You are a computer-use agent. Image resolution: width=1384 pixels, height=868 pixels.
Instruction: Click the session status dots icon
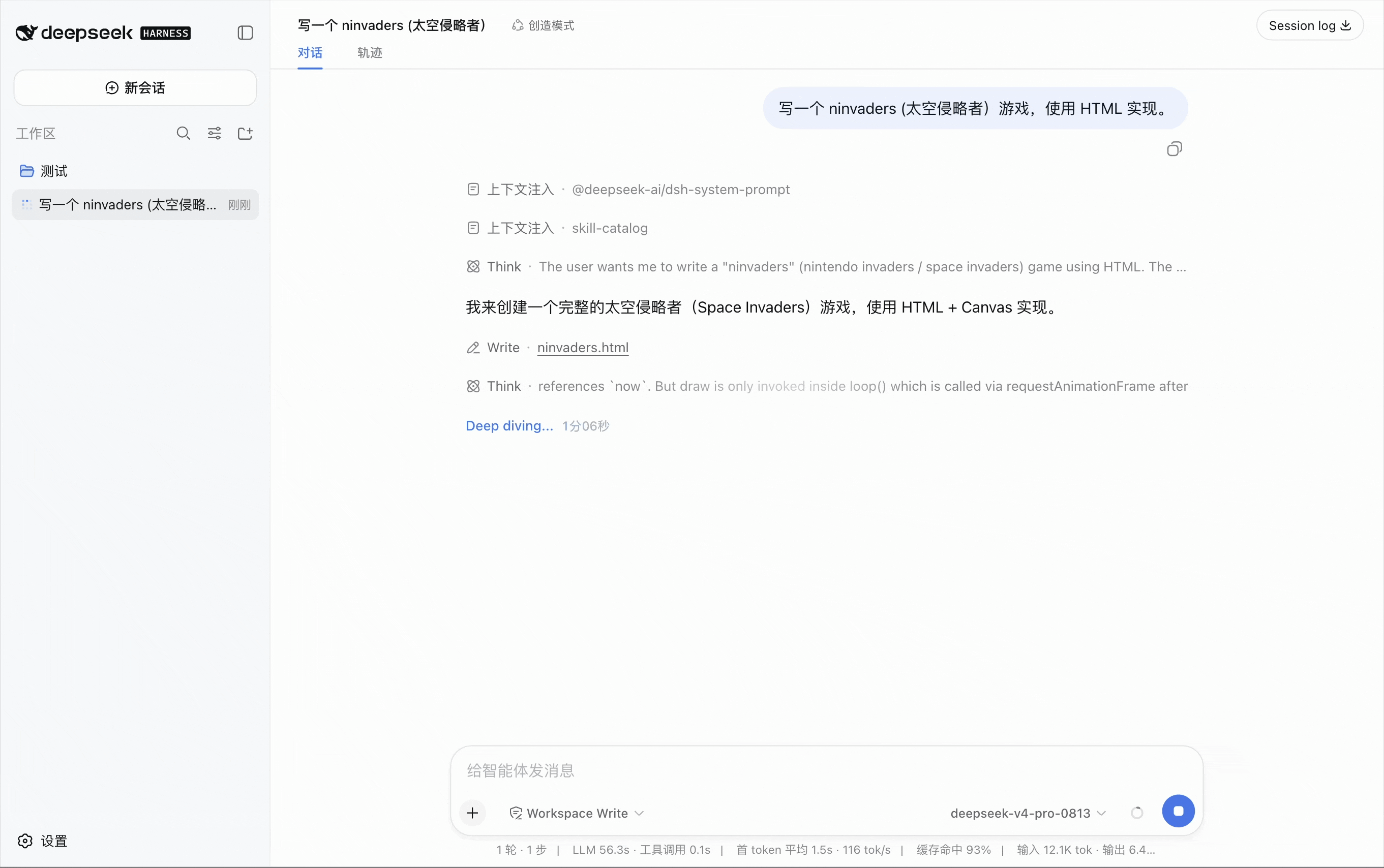(26, 204)
